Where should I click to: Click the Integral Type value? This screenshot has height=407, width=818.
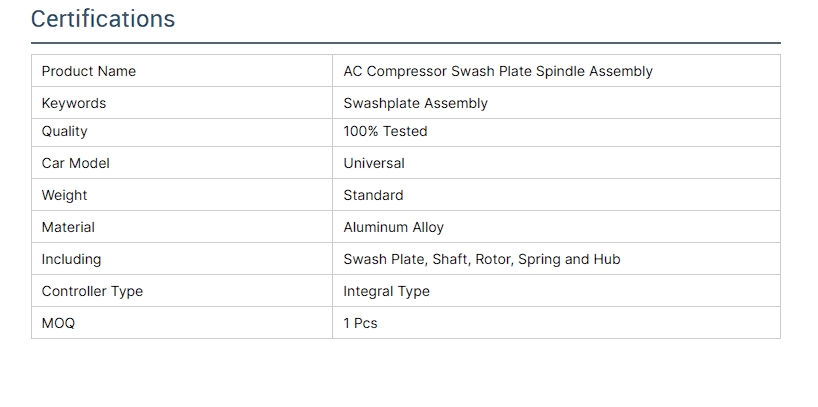tap(386, 291)
